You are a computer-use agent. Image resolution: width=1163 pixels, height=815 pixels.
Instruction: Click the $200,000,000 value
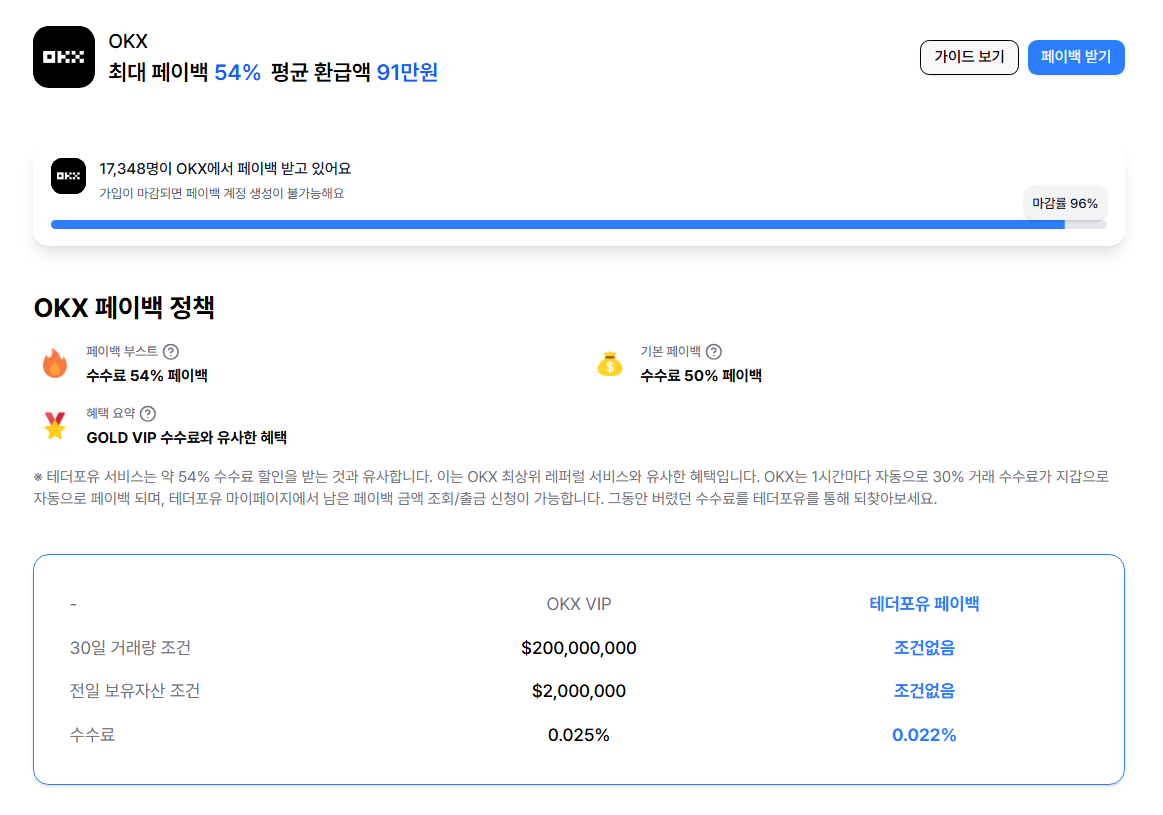click(579, 648)
